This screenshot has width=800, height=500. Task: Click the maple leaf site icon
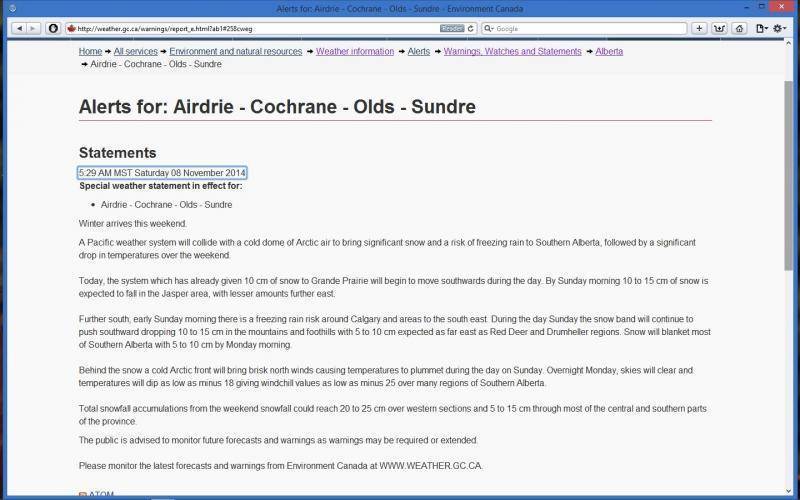click(x=70, y=29)
